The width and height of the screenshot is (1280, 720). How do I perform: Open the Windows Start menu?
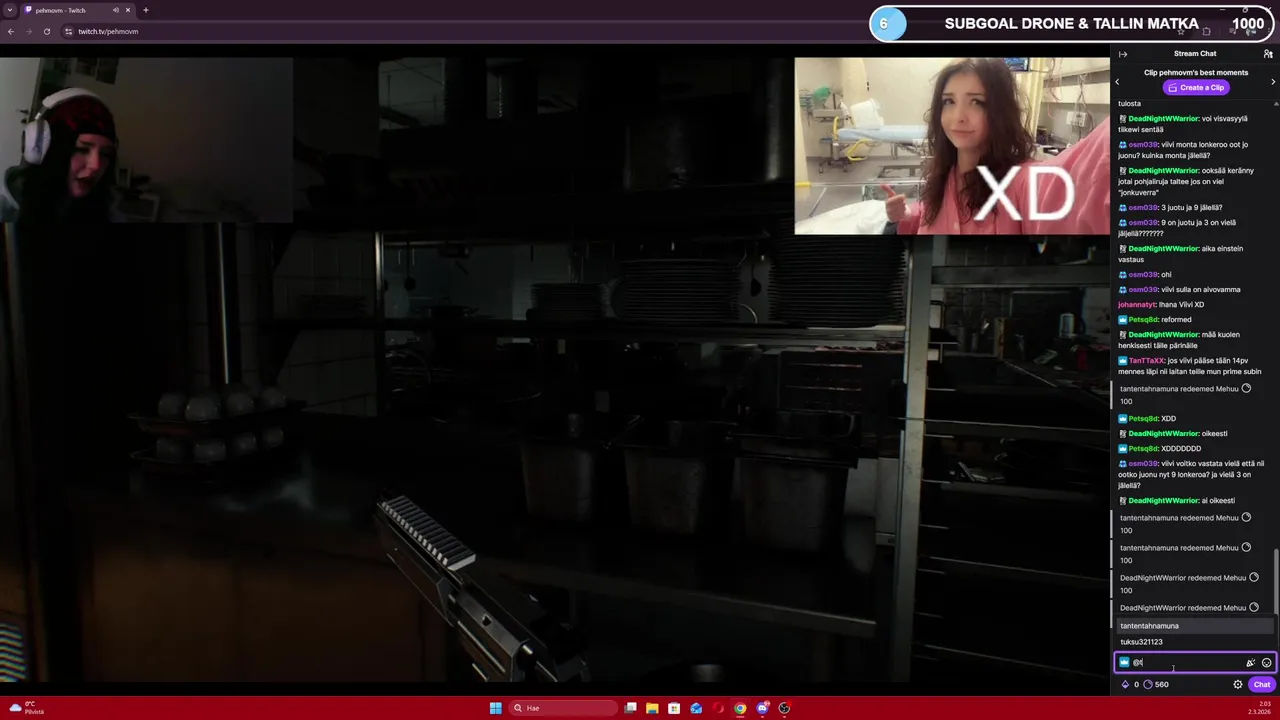click(495, 708)
